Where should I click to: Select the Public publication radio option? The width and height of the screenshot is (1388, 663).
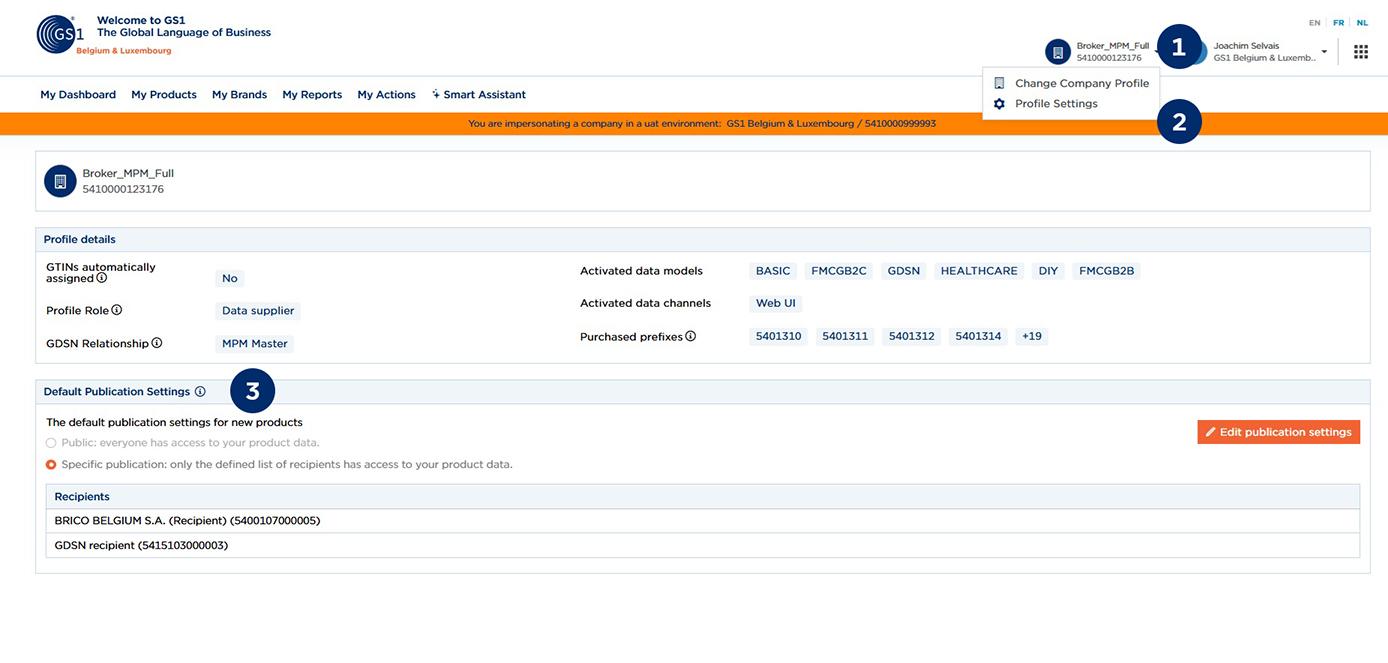pos(51,443)
